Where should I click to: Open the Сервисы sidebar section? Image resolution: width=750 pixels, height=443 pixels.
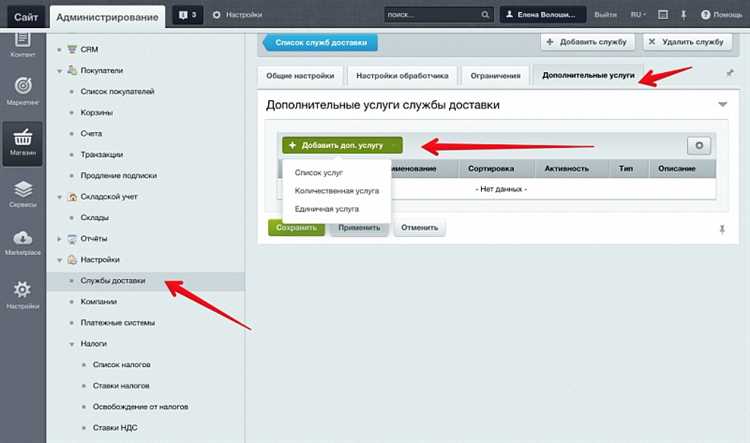pos(22,194)
